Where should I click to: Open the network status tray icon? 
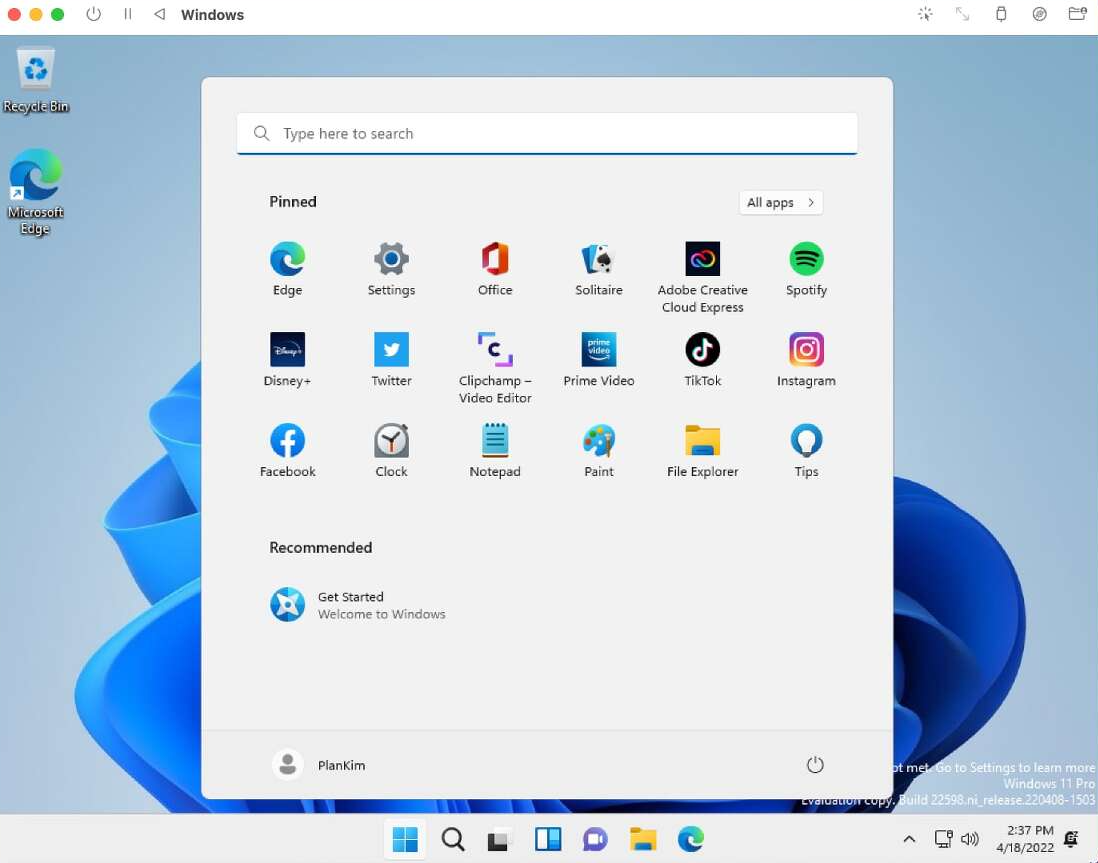tap(943, 838)
